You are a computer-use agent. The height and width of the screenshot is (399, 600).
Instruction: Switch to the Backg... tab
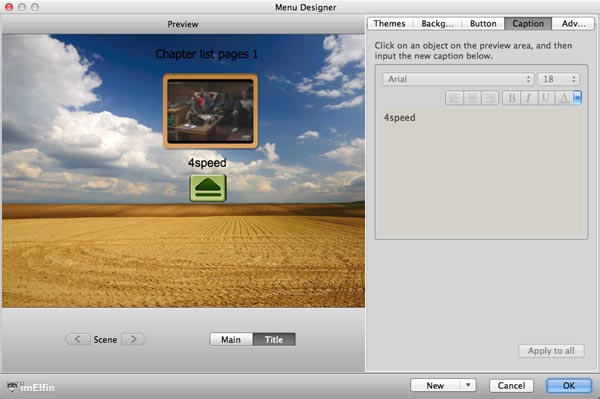coord(437,24)
